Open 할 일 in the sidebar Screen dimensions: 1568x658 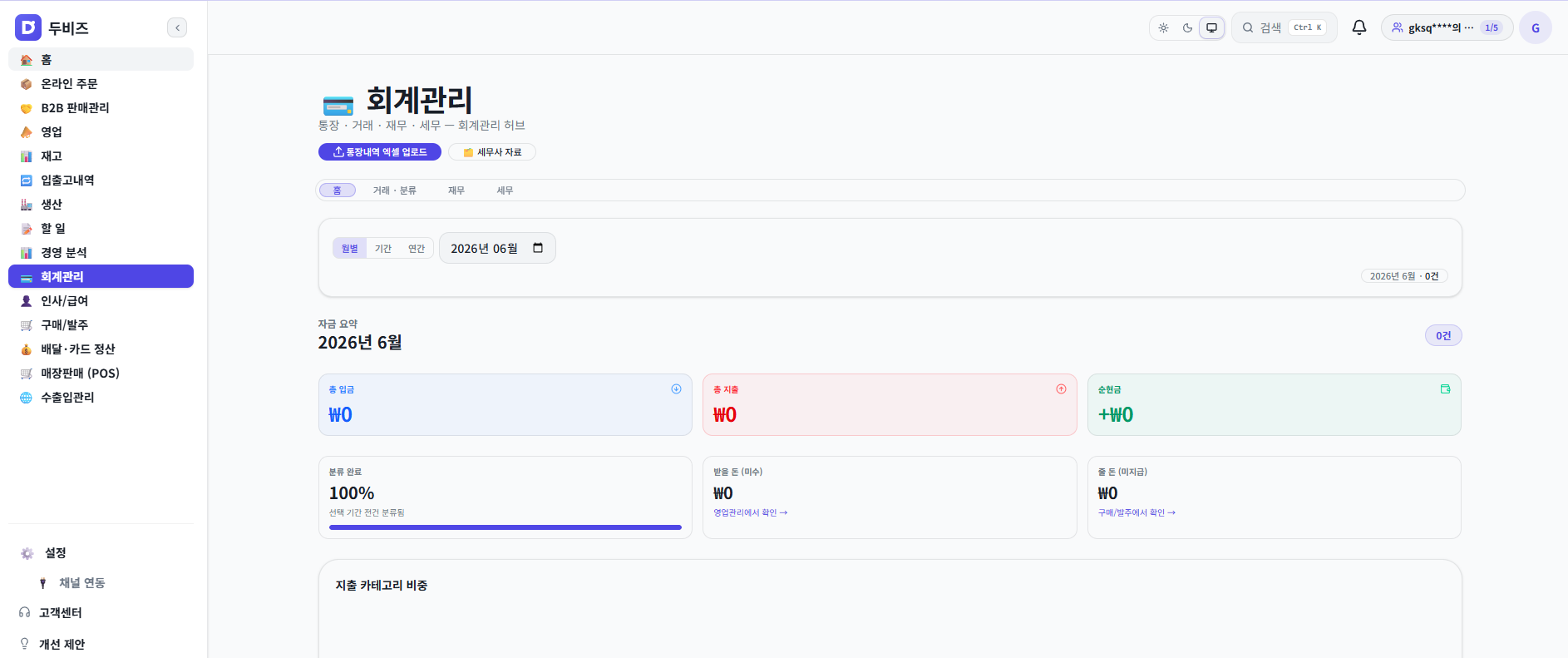101,228
